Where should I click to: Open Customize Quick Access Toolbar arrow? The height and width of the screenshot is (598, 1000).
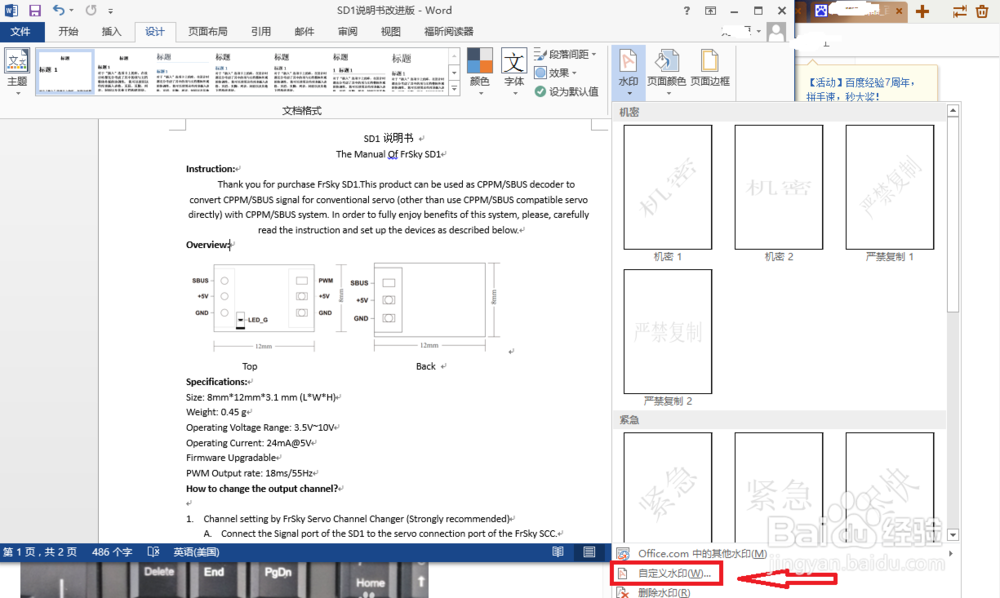pos(110,11)
